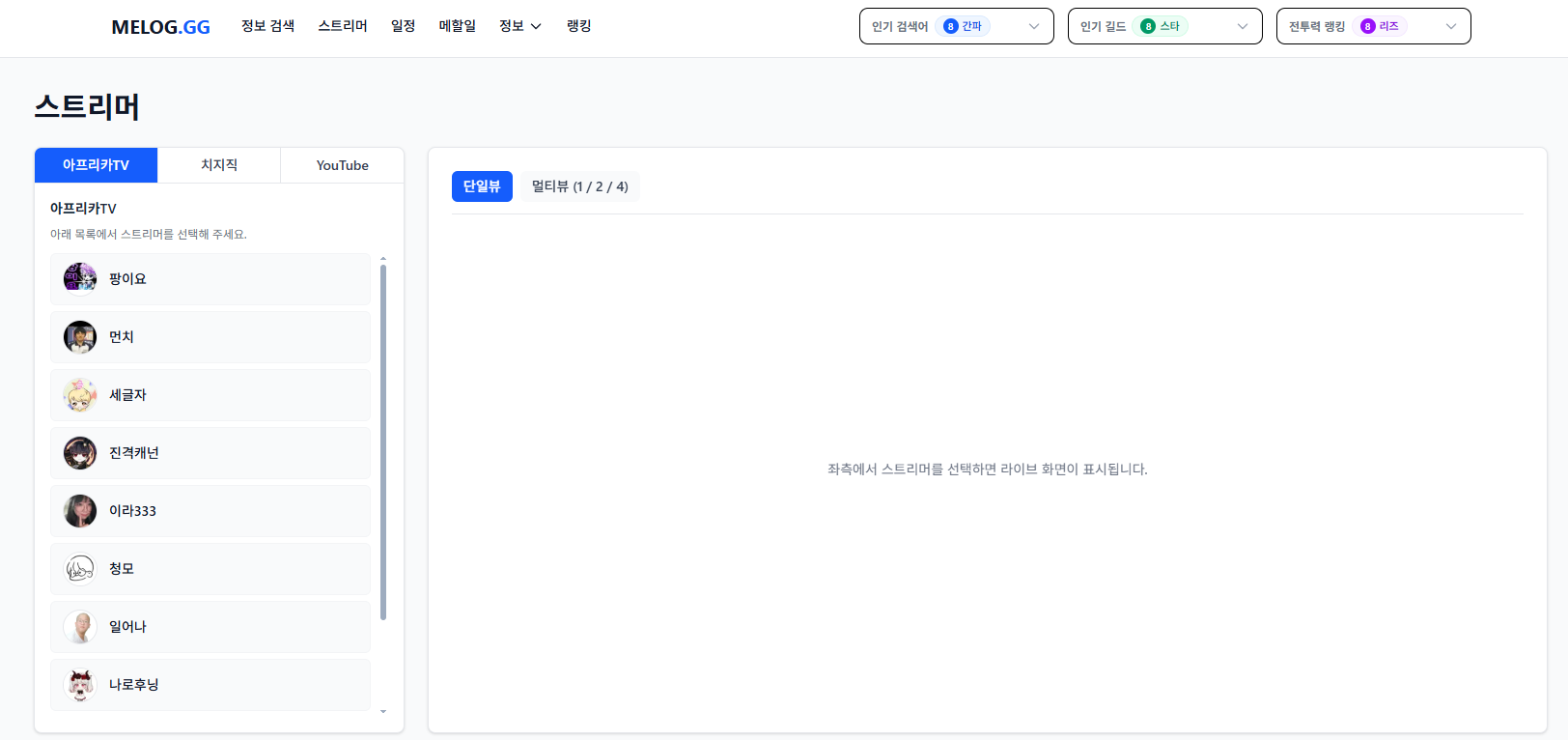Viewport: 1568px width, 740px height.
Task: Open the 일정 menu item
Action: (x=403, y=26)
